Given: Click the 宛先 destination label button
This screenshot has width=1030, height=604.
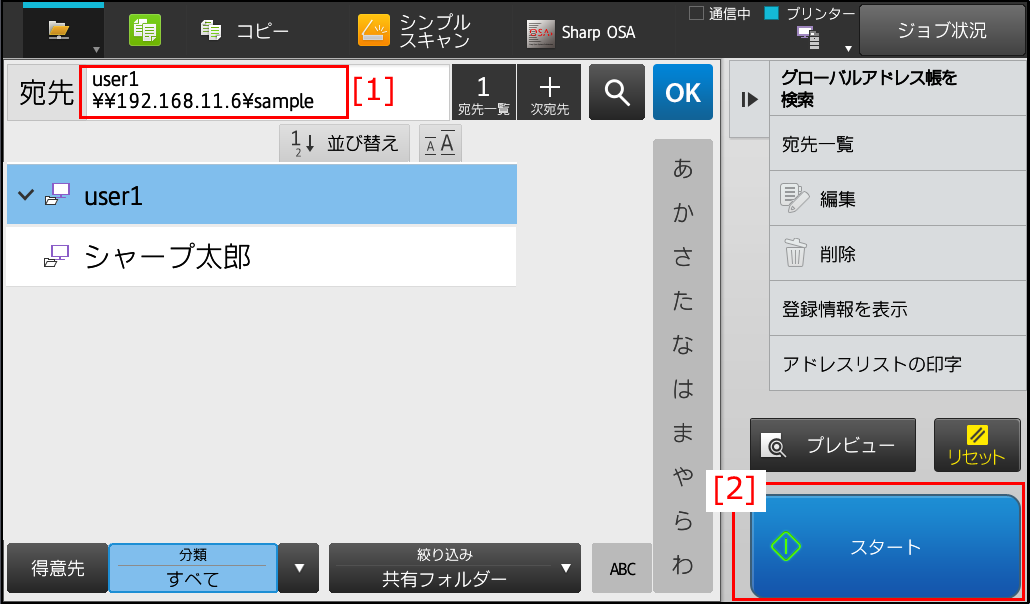Looking at the screenshot, I should pos(45,93).
